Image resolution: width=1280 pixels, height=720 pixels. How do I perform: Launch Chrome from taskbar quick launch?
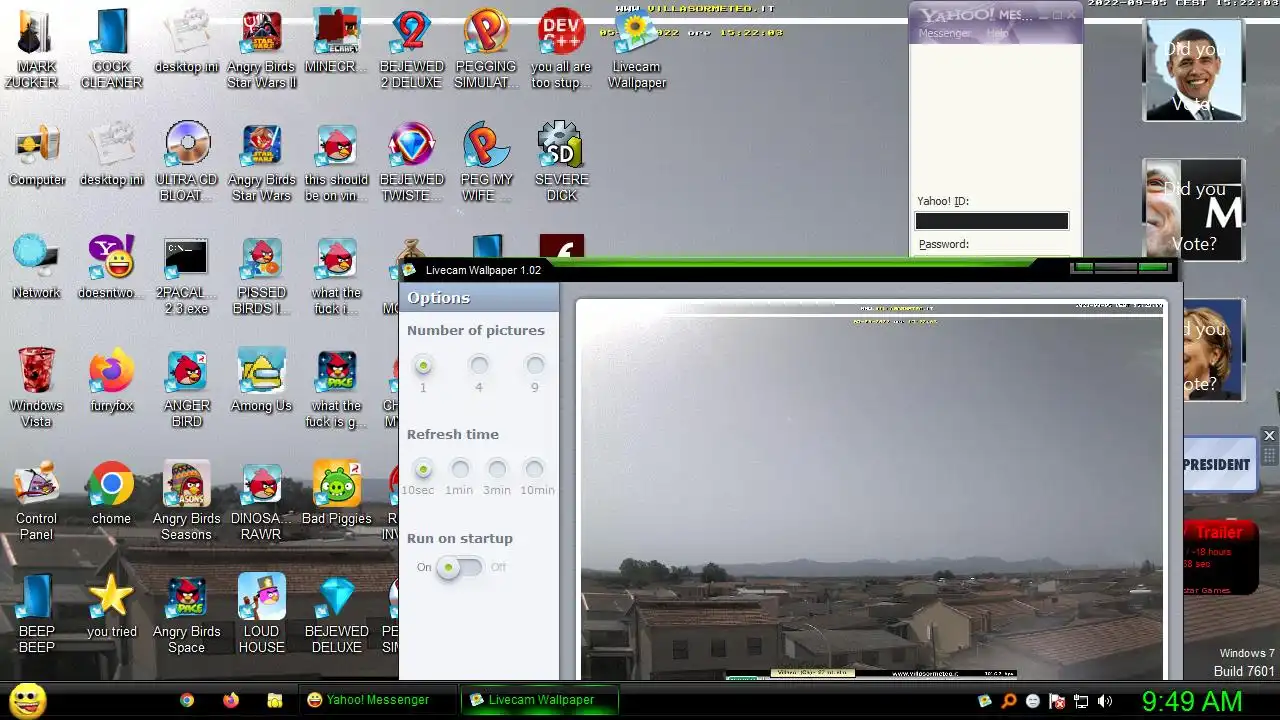click(187, 701)
